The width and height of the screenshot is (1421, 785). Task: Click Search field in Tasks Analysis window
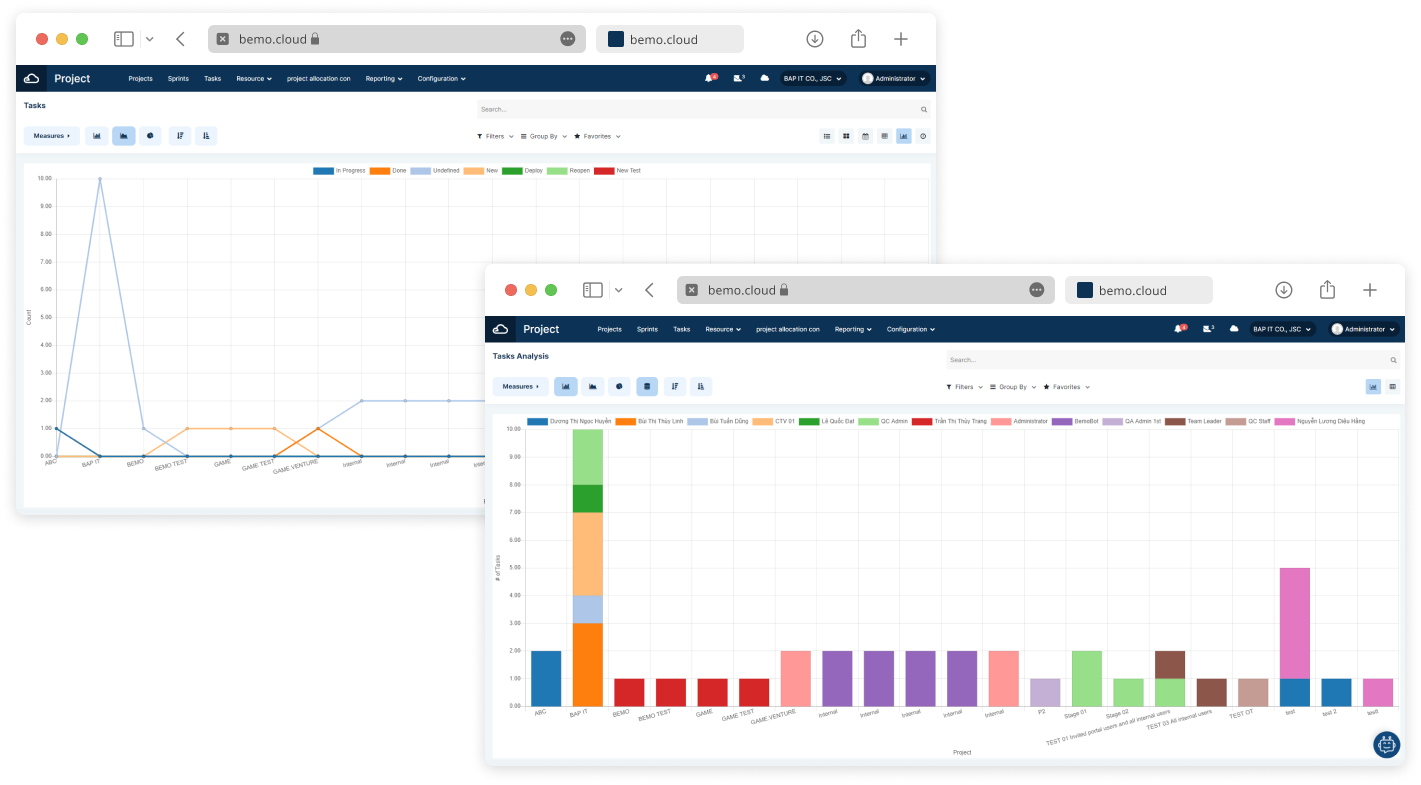point(1173,360)
